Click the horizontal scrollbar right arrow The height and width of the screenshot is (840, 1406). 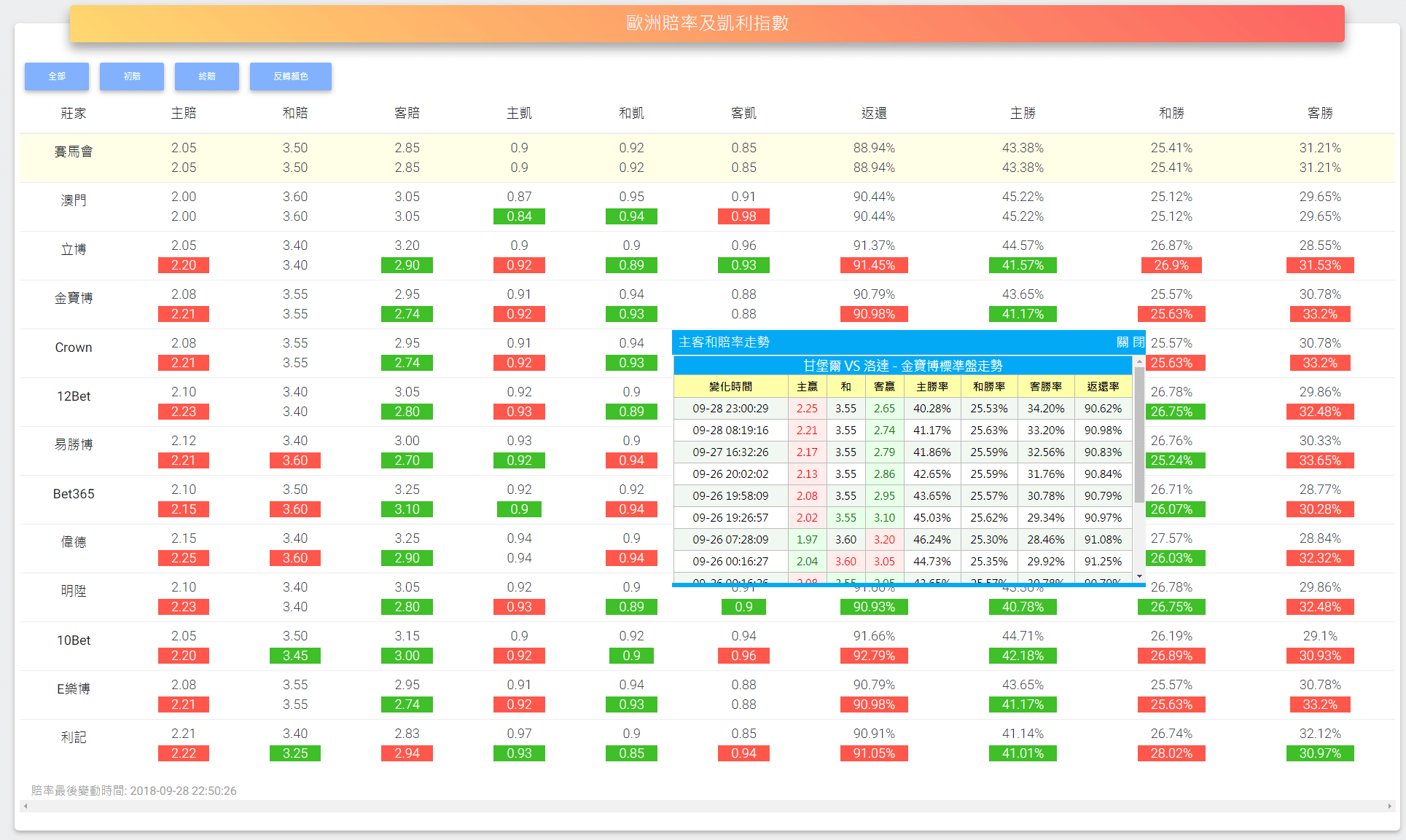click(1389, 806)
